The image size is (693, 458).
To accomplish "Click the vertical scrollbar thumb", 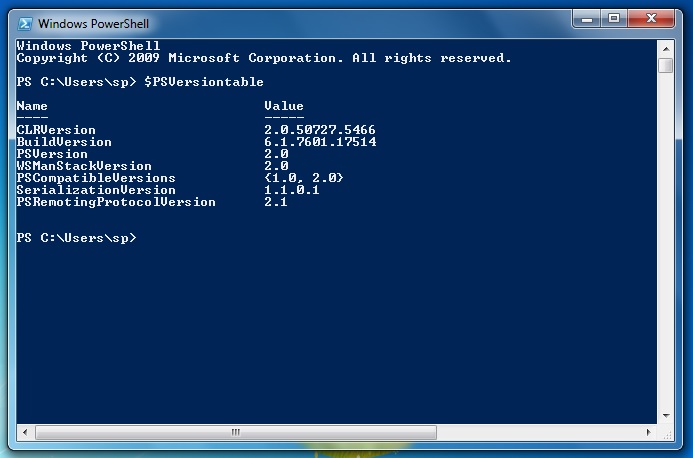I will pos(666,65).
